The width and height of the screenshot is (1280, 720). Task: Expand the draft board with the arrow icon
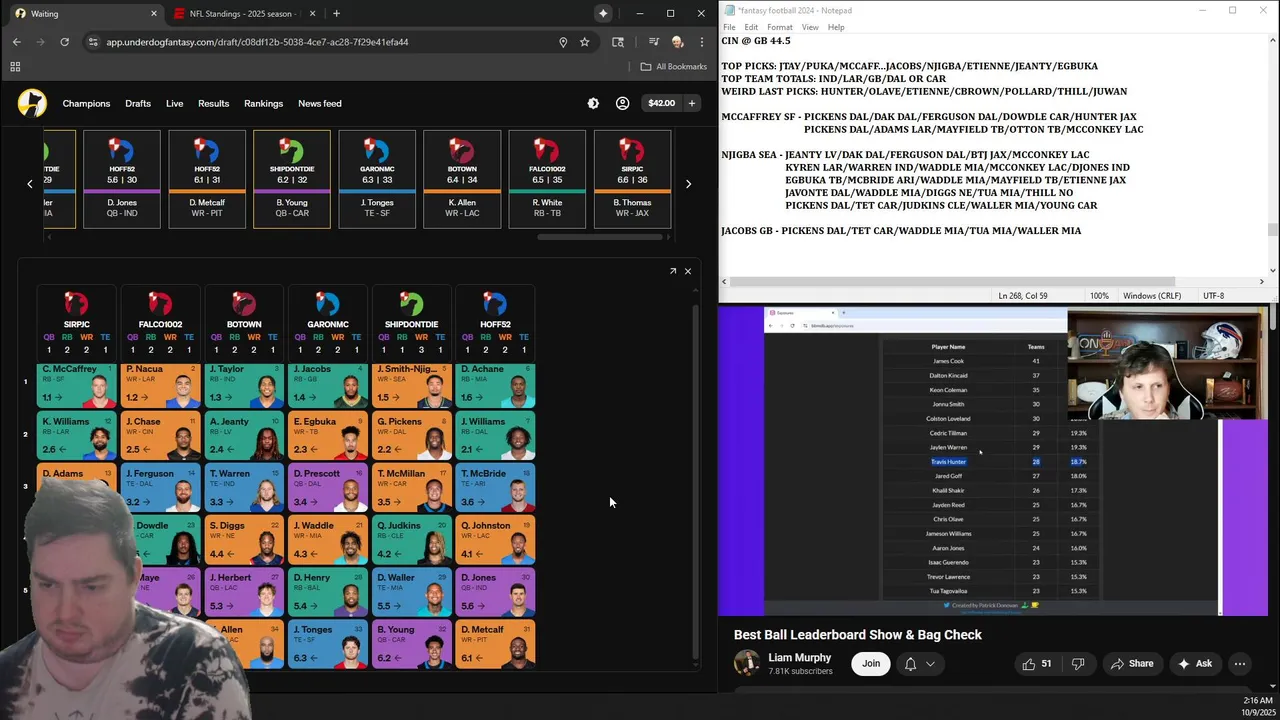click(x=673, y=271)
